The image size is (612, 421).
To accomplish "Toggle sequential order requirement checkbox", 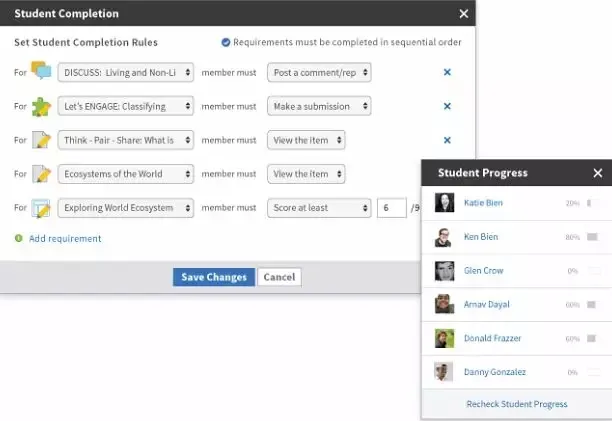I will 225,43.
